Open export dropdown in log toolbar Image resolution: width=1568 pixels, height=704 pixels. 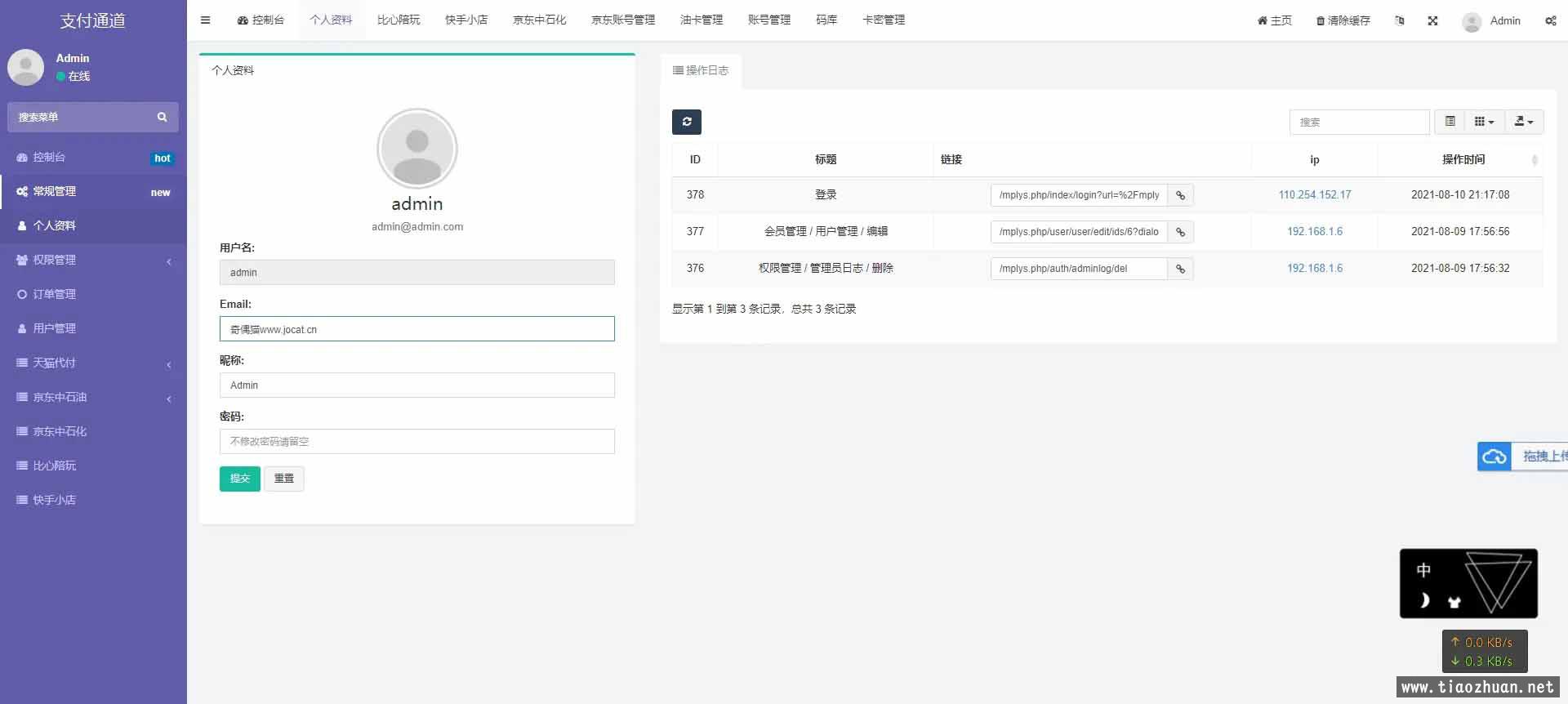click(1523, 122)
